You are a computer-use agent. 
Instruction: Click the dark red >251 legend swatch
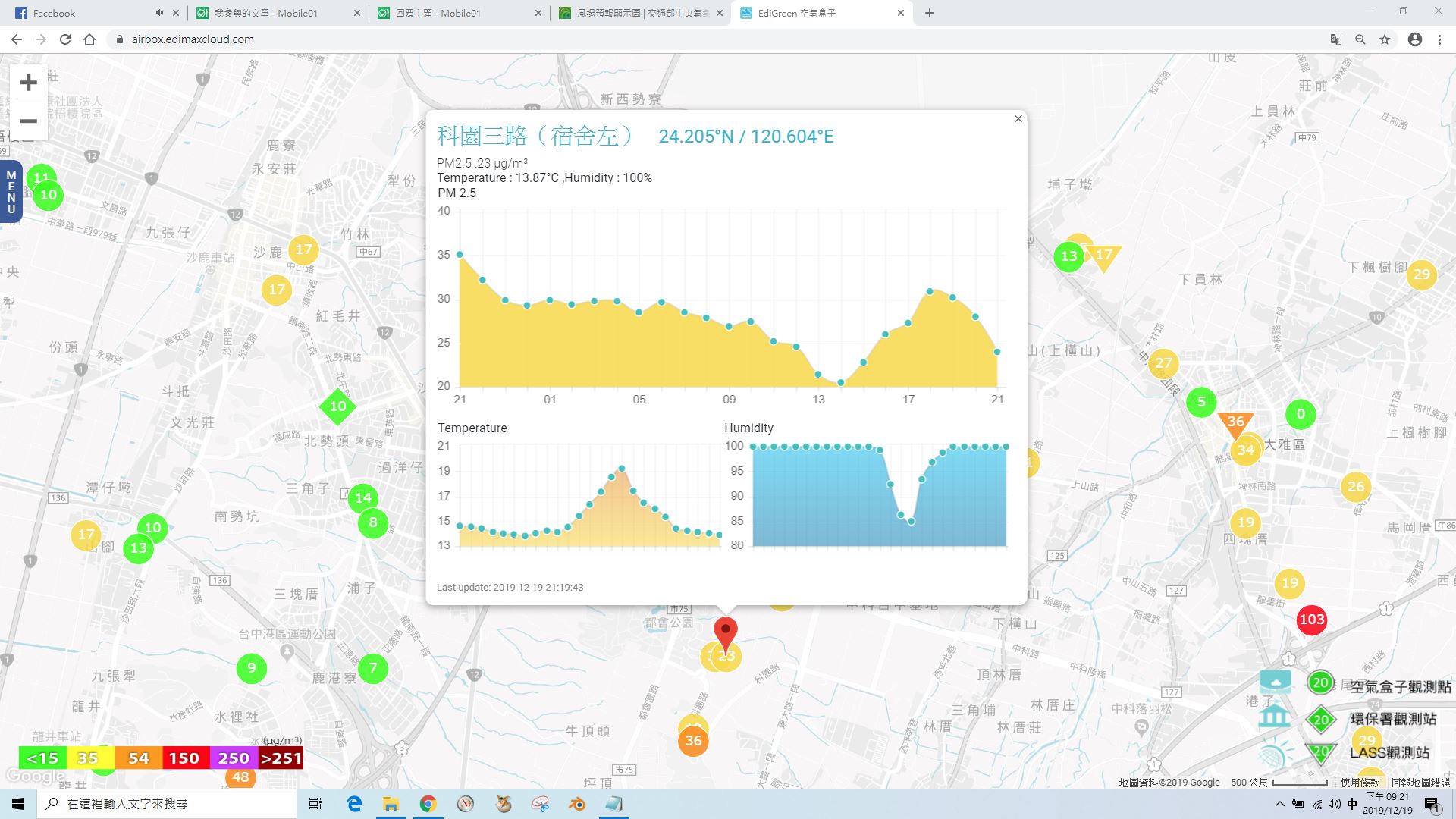[281, 758]
